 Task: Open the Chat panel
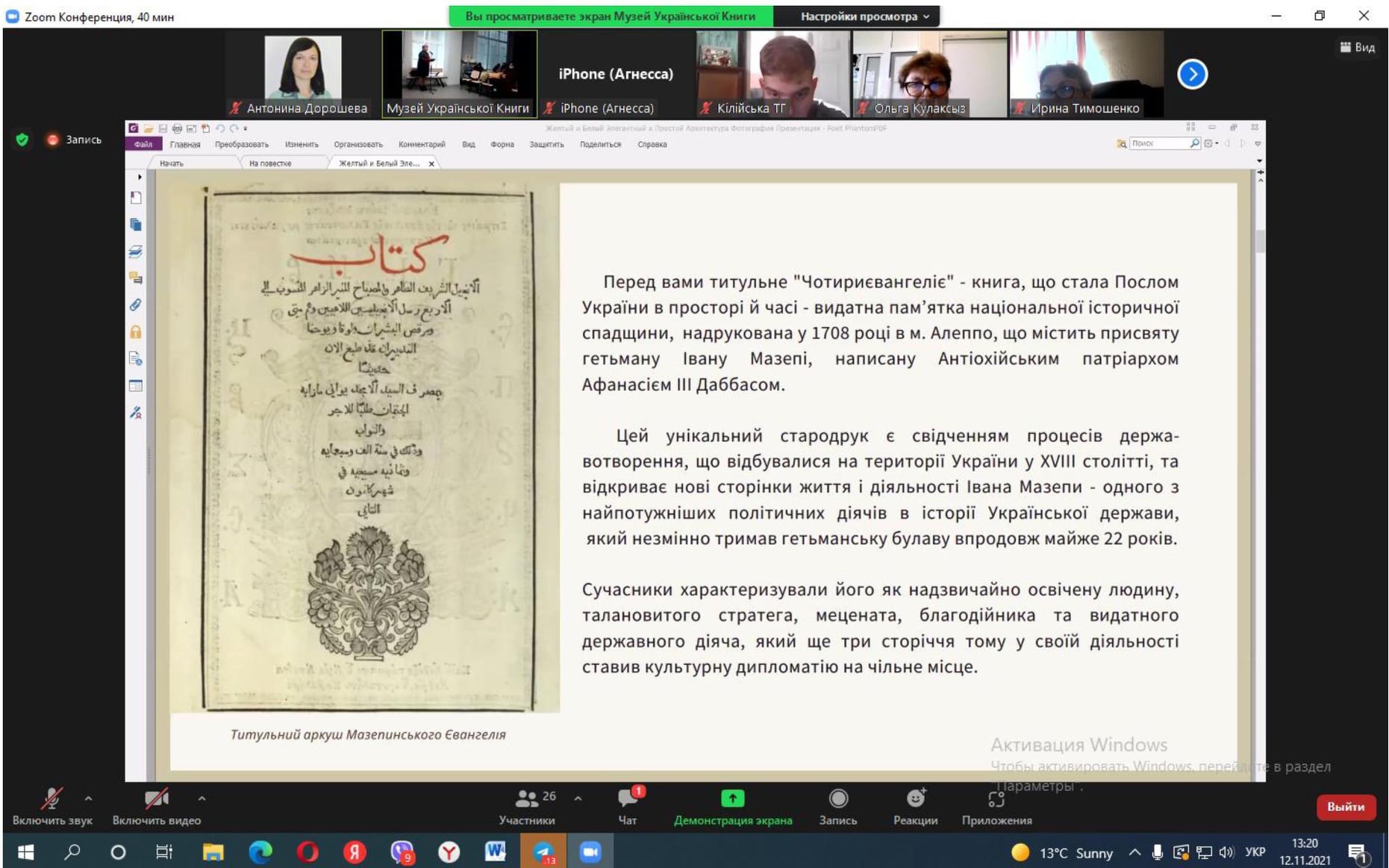pyautogui.click(x=628, y=806)
